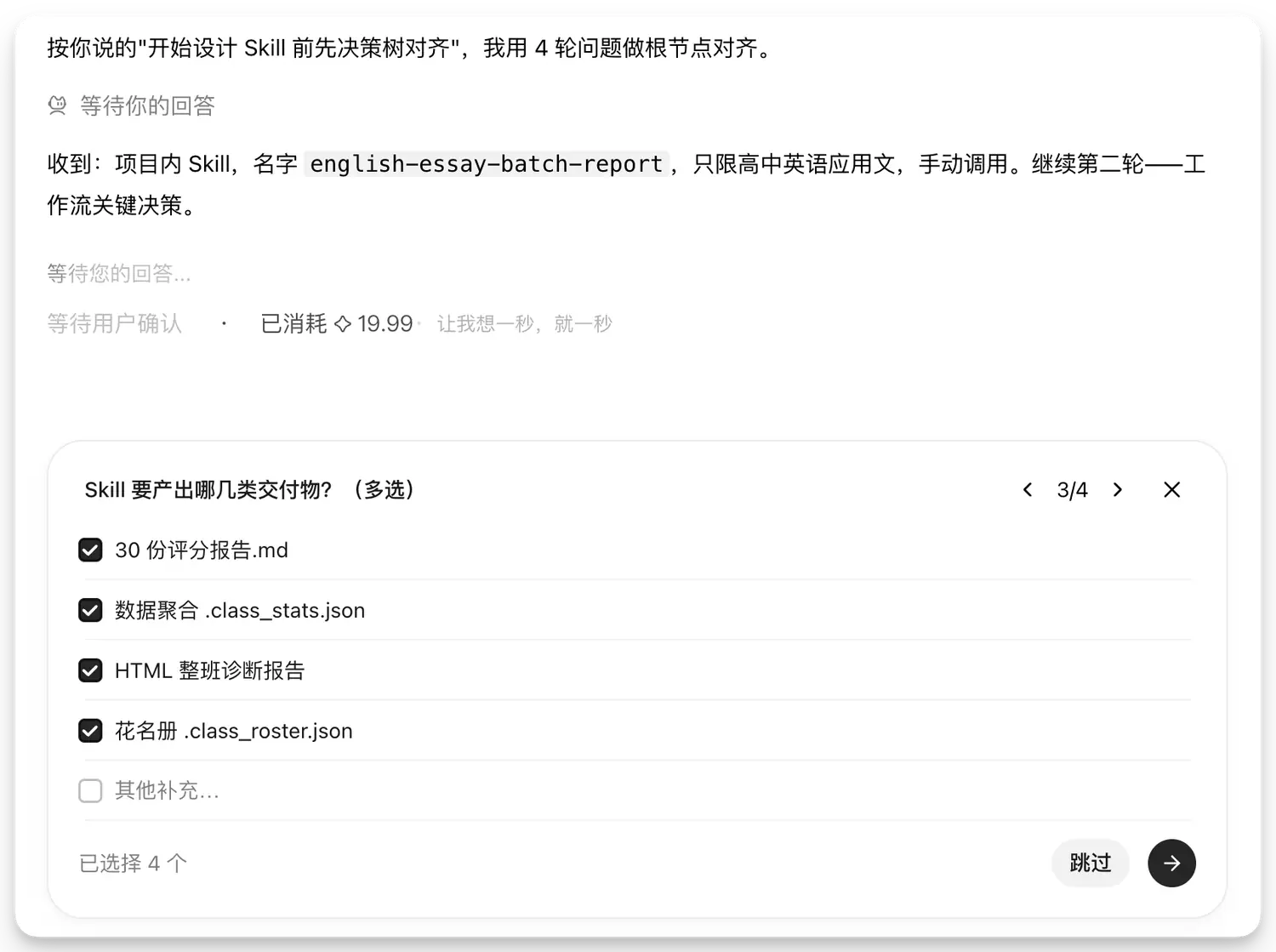1276x952 pixels.
Task: Click the 让我想一秒,就一秒 text
Action: point(525,324)
